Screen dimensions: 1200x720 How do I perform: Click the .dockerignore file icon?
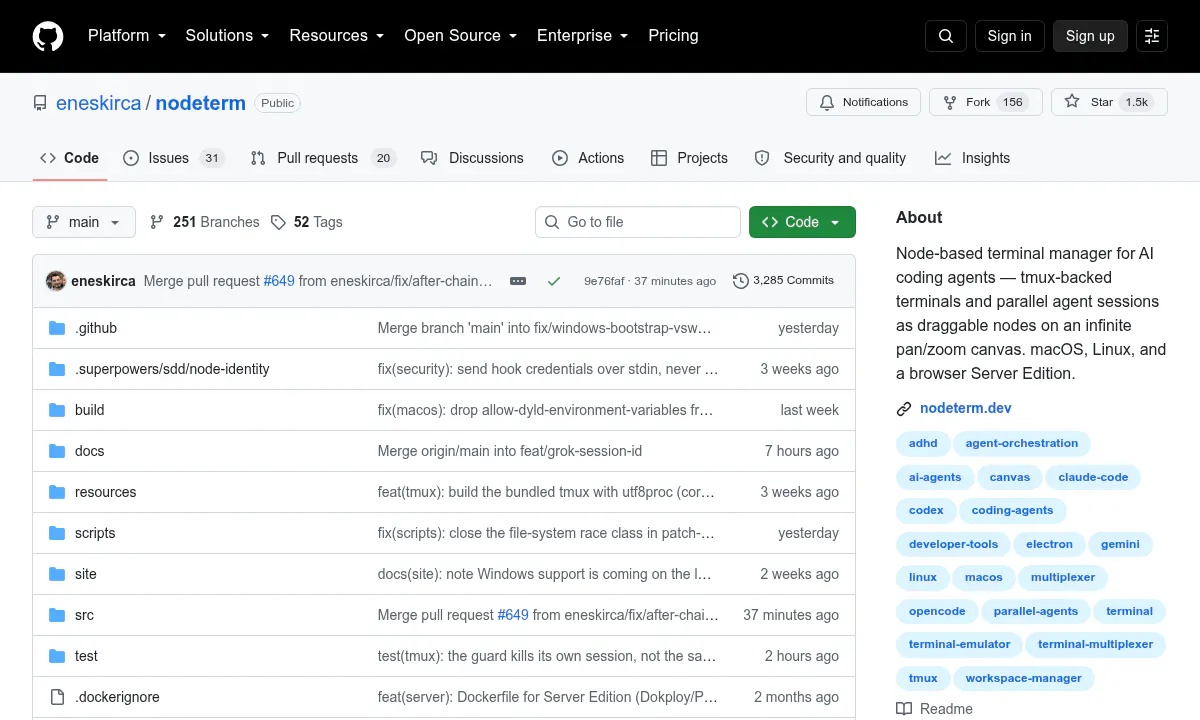57,697
